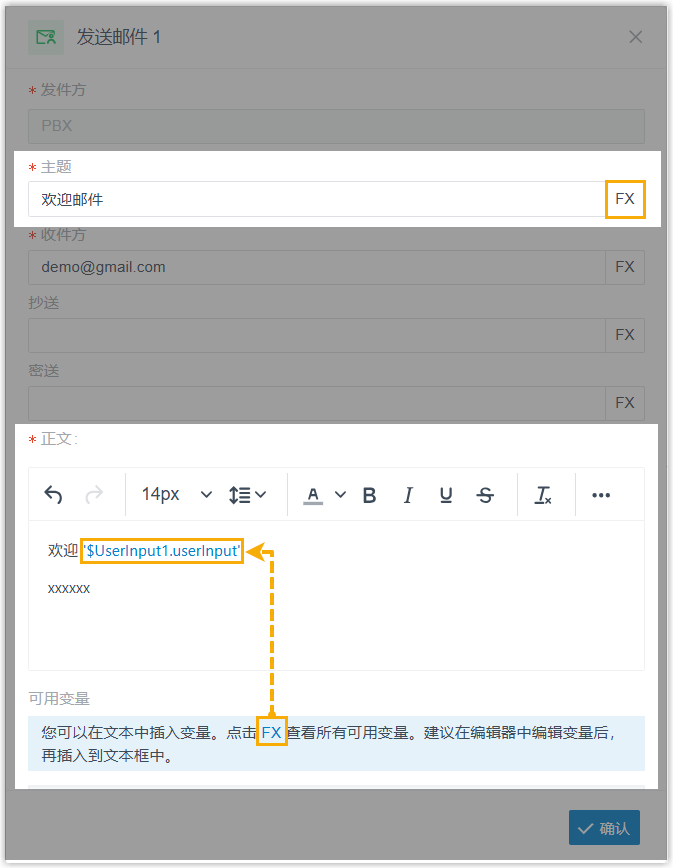Click the recipient field with demo@gmail.com
Viewport: 674px width, 868px height.
coord(316,267)
